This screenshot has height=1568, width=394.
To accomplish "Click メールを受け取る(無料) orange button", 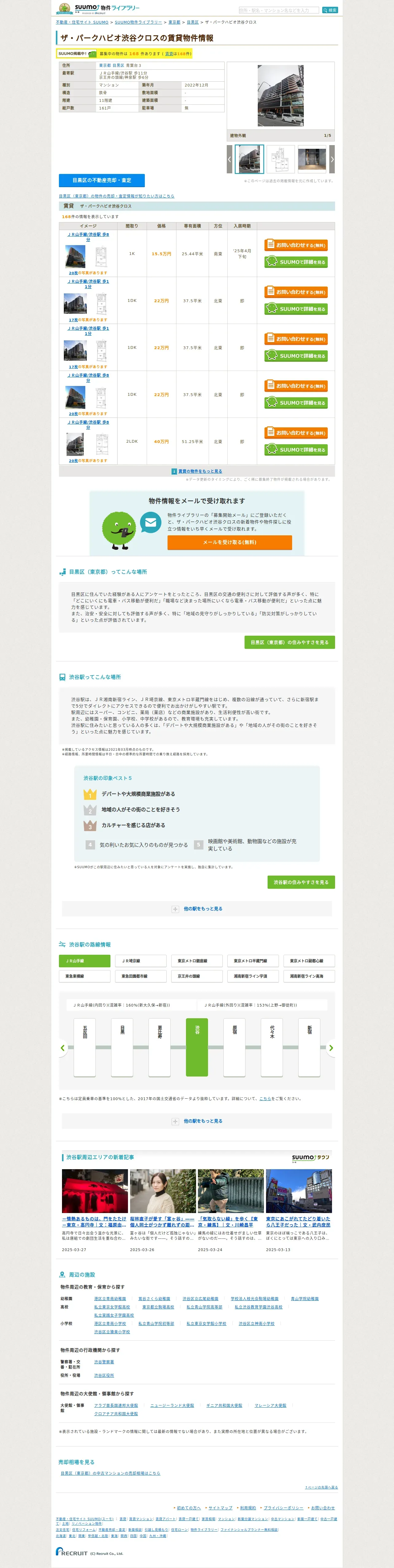I will pos(230,542).
